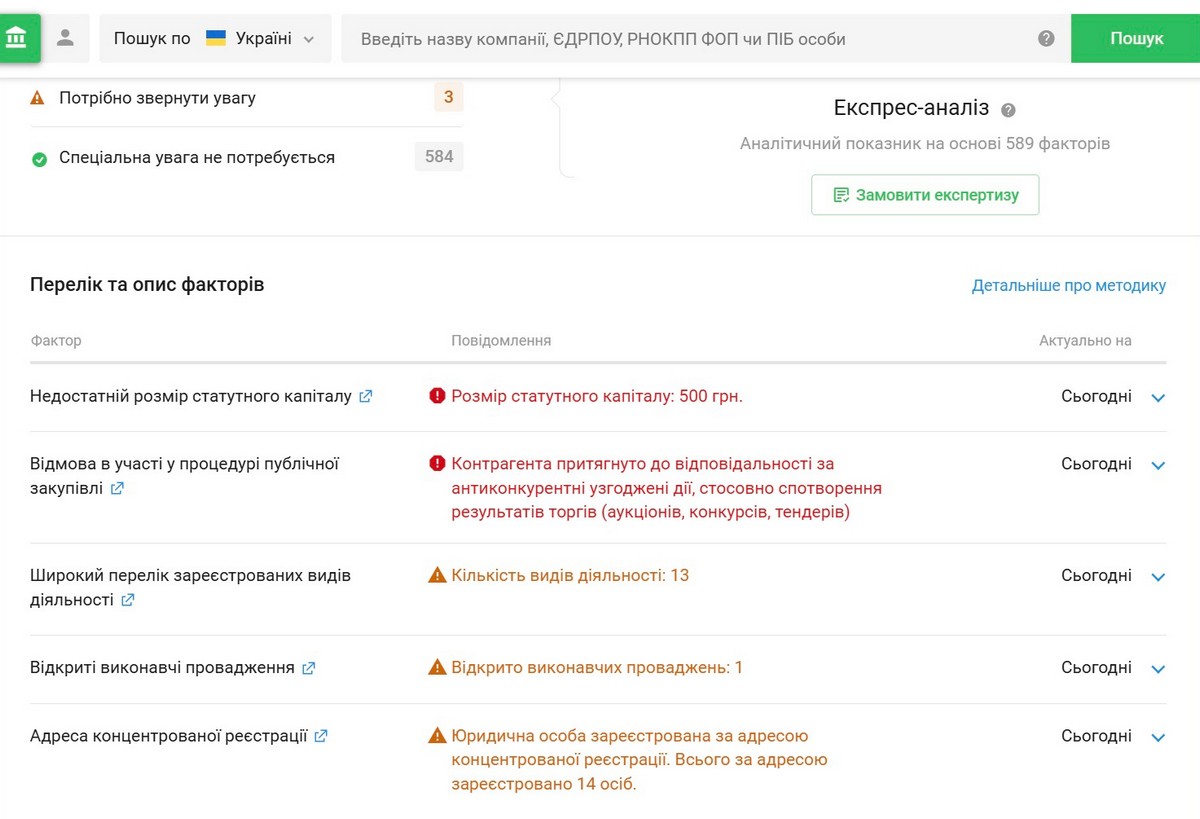Open external link icon for Відкриті виконавчі провадження

[x=309, y=668]
